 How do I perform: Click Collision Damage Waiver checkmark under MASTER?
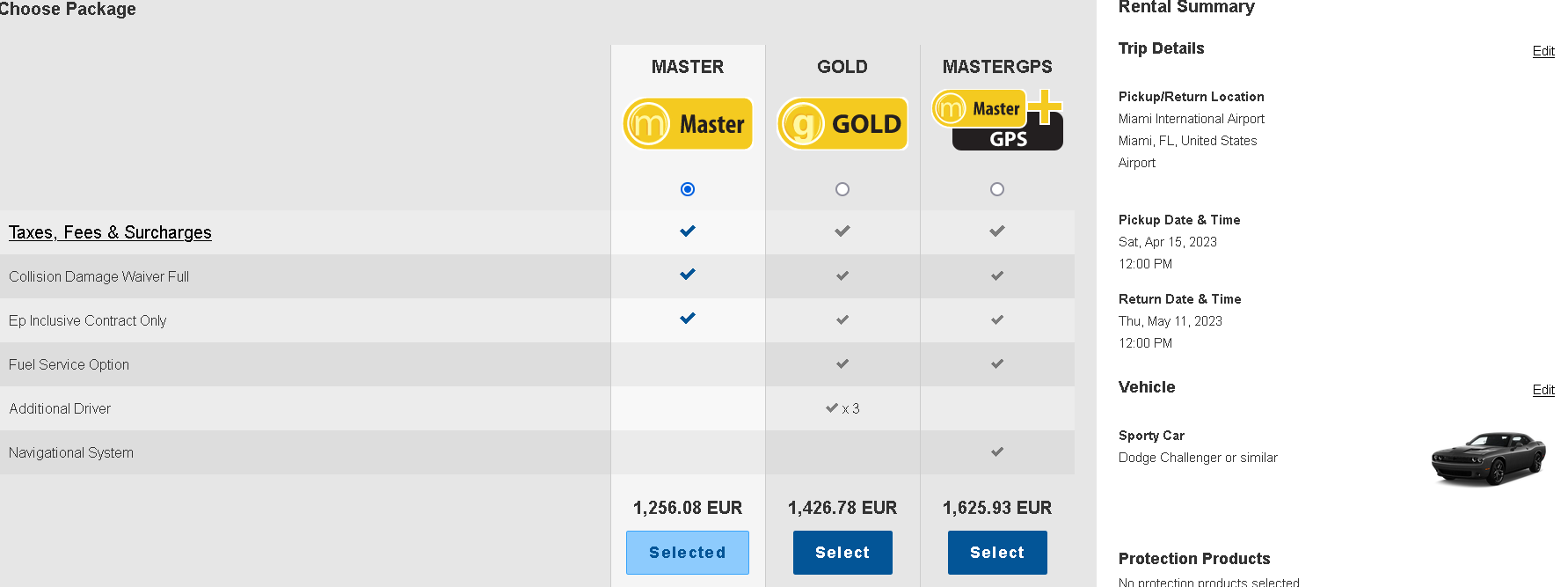[688, 275]
